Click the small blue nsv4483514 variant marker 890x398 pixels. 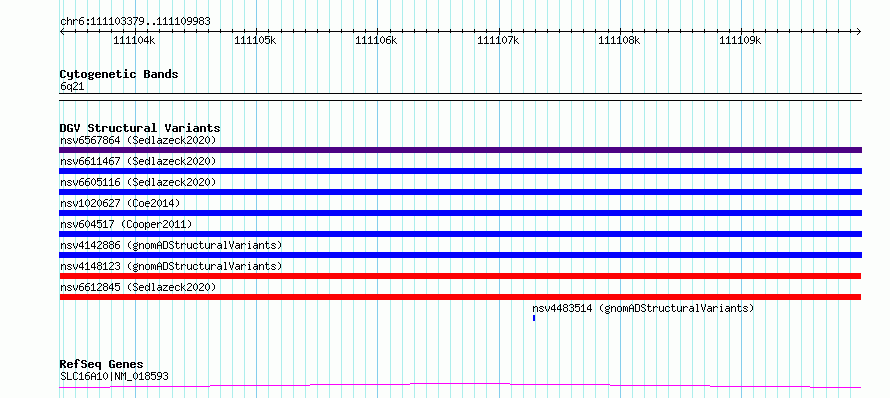click(534, 318)
